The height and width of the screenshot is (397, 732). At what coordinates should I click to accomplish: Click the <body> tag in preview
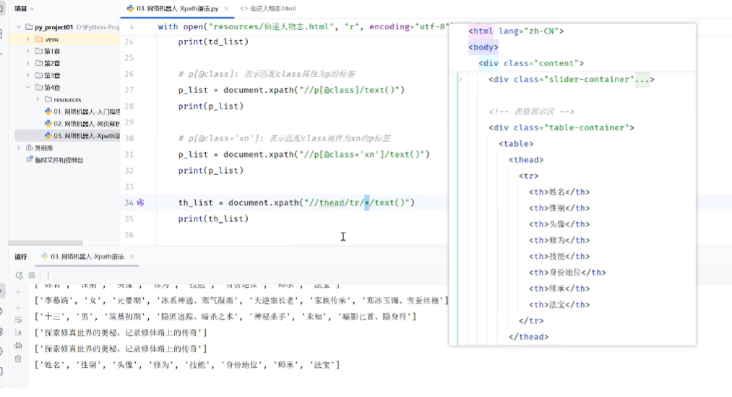pyautogui.click(x=483, y=47)
